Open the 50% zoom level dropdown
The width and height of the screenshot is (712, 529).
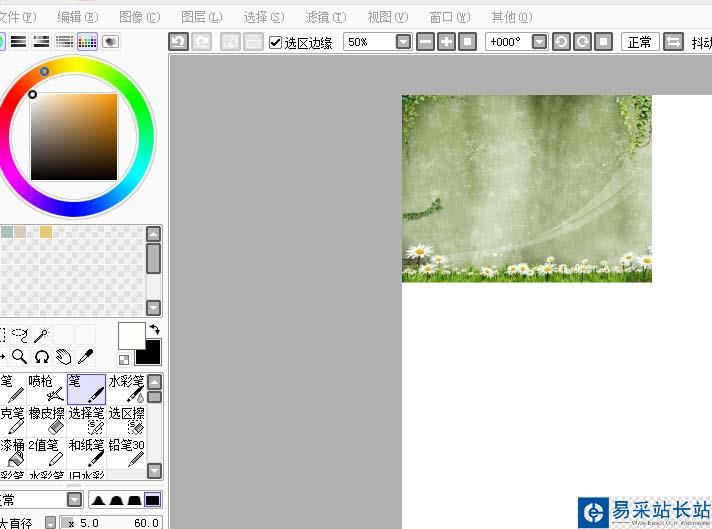pos(403,42)
